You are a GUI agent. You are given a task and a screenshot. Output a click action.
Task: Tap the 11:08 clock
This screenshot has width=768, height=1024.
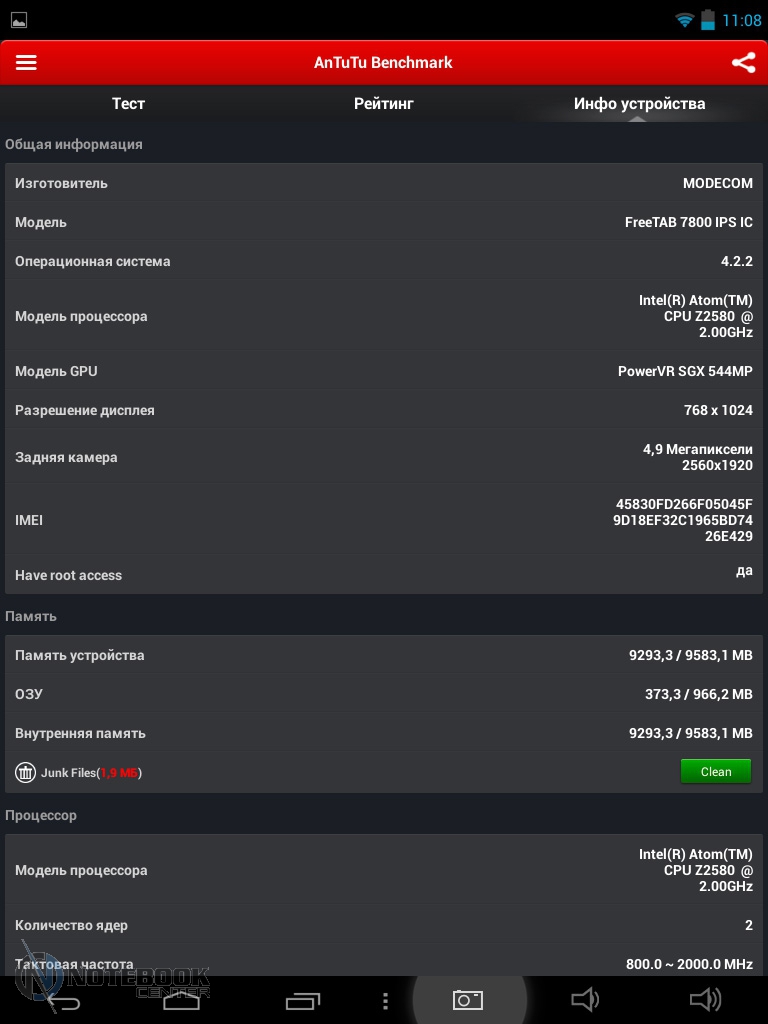(x=741, y=20)
